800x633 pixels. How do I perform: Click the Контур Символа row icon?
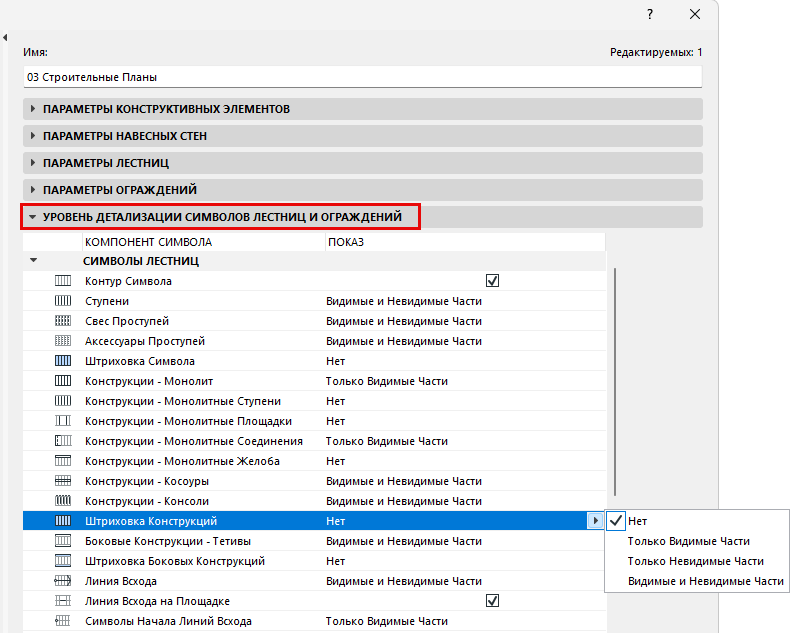tap(63, 281)
